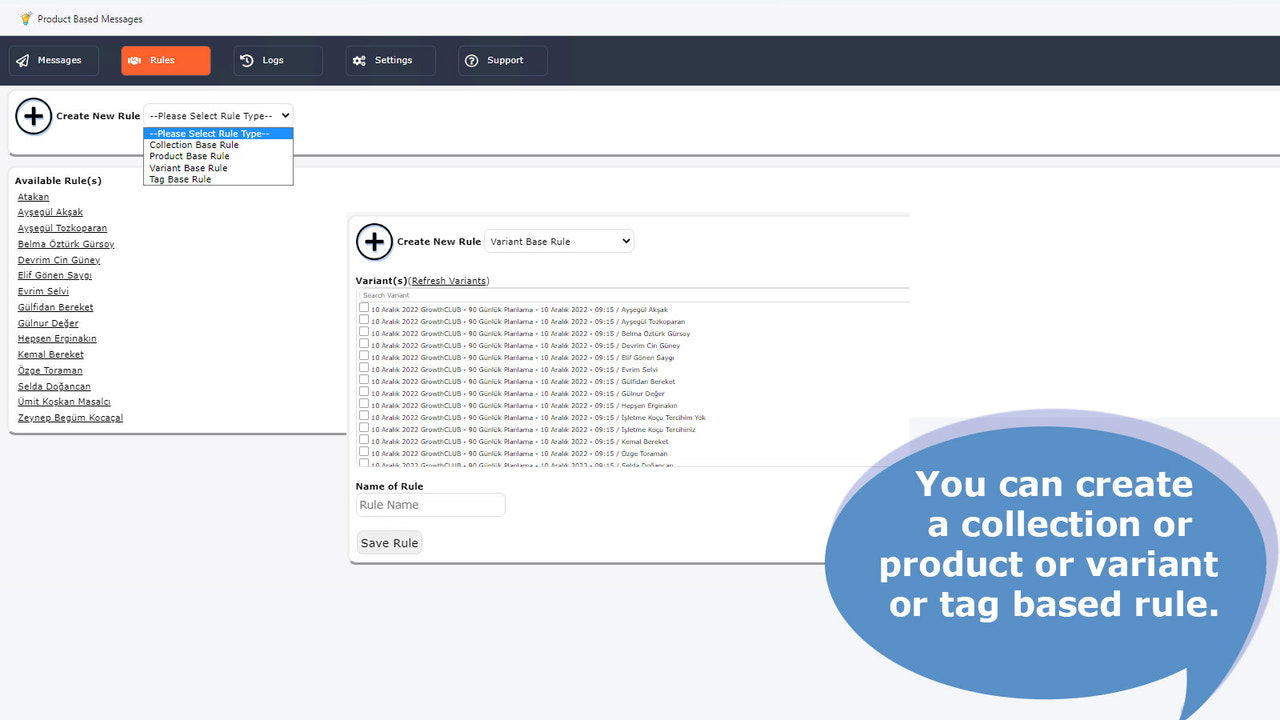1280x720 pixels.
Task: Click the lightbulb icon in the title bar
Action: coord(25,18)
